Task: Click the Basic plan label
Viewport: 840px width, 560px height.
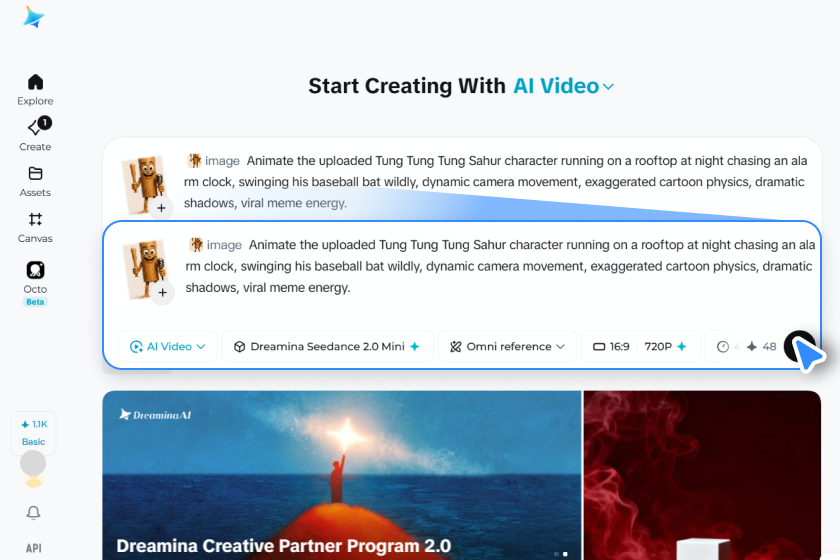Action: click(x=33, y=442)
